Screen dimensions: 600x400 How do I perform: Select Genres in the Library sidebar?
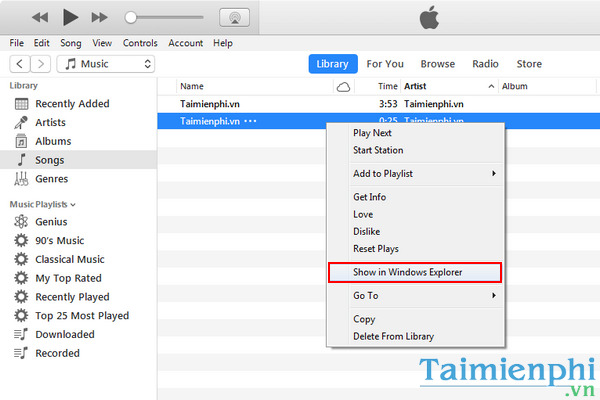(x=78, y=179)
